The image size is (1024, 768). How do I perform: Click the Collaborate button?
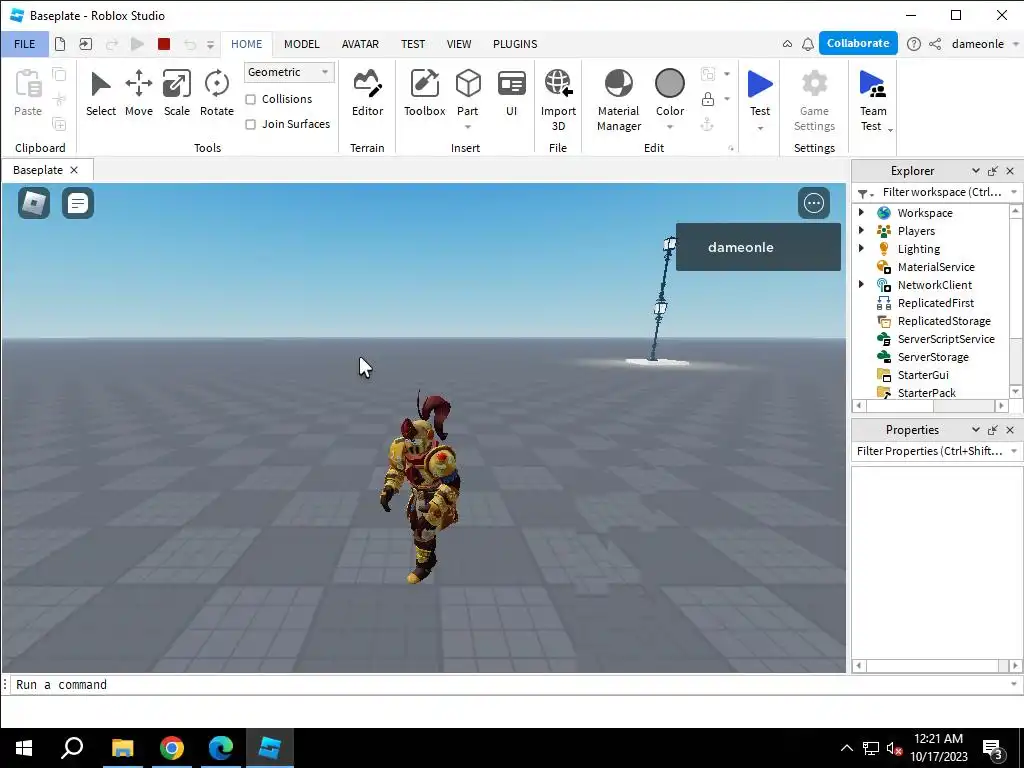pyautogui.click(x=857, y=43)
